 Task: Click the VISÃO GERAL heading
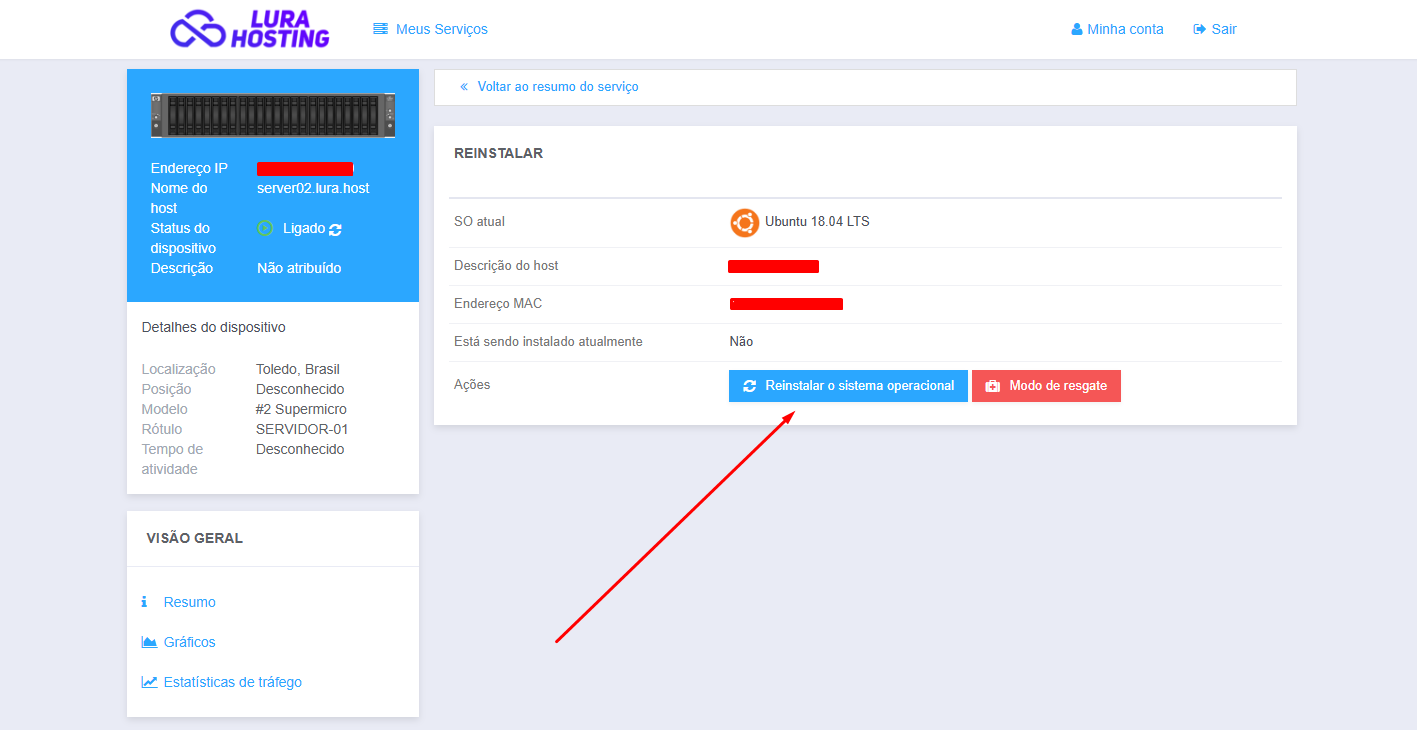click(194, 538)
